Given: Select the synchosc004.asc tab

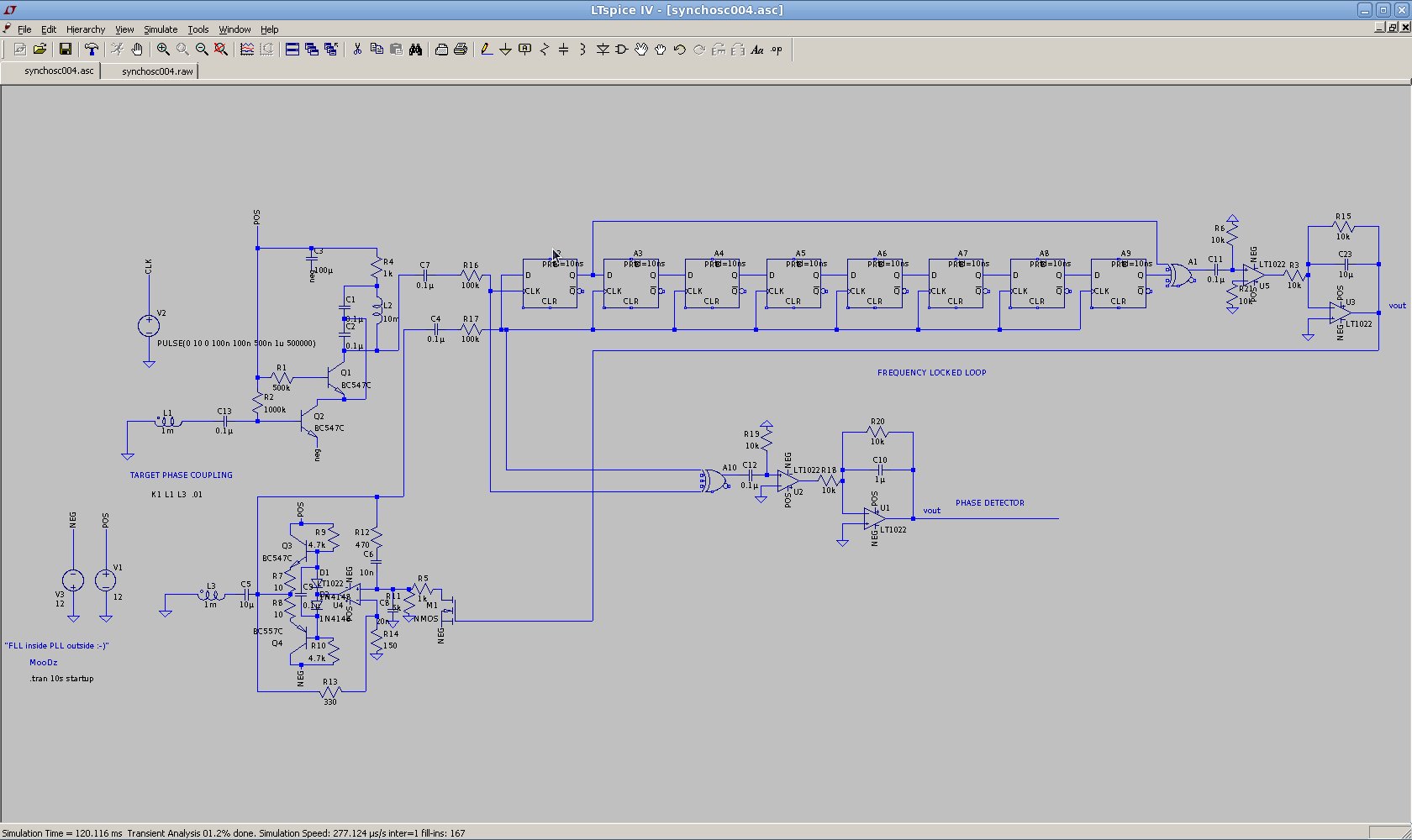Looking at the screenshot, I should 59,71.
